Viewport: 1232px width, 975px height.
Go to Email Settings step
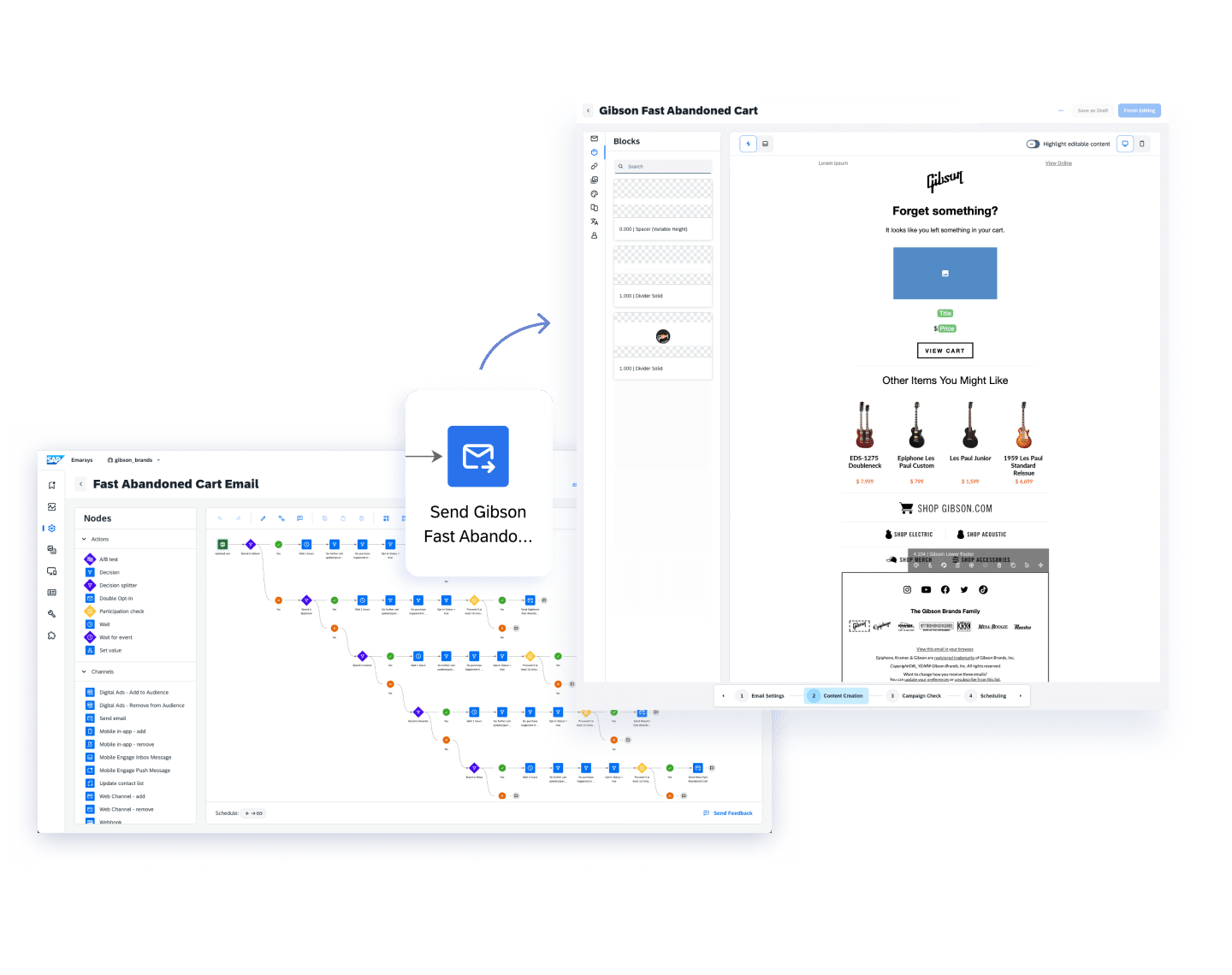761,696
